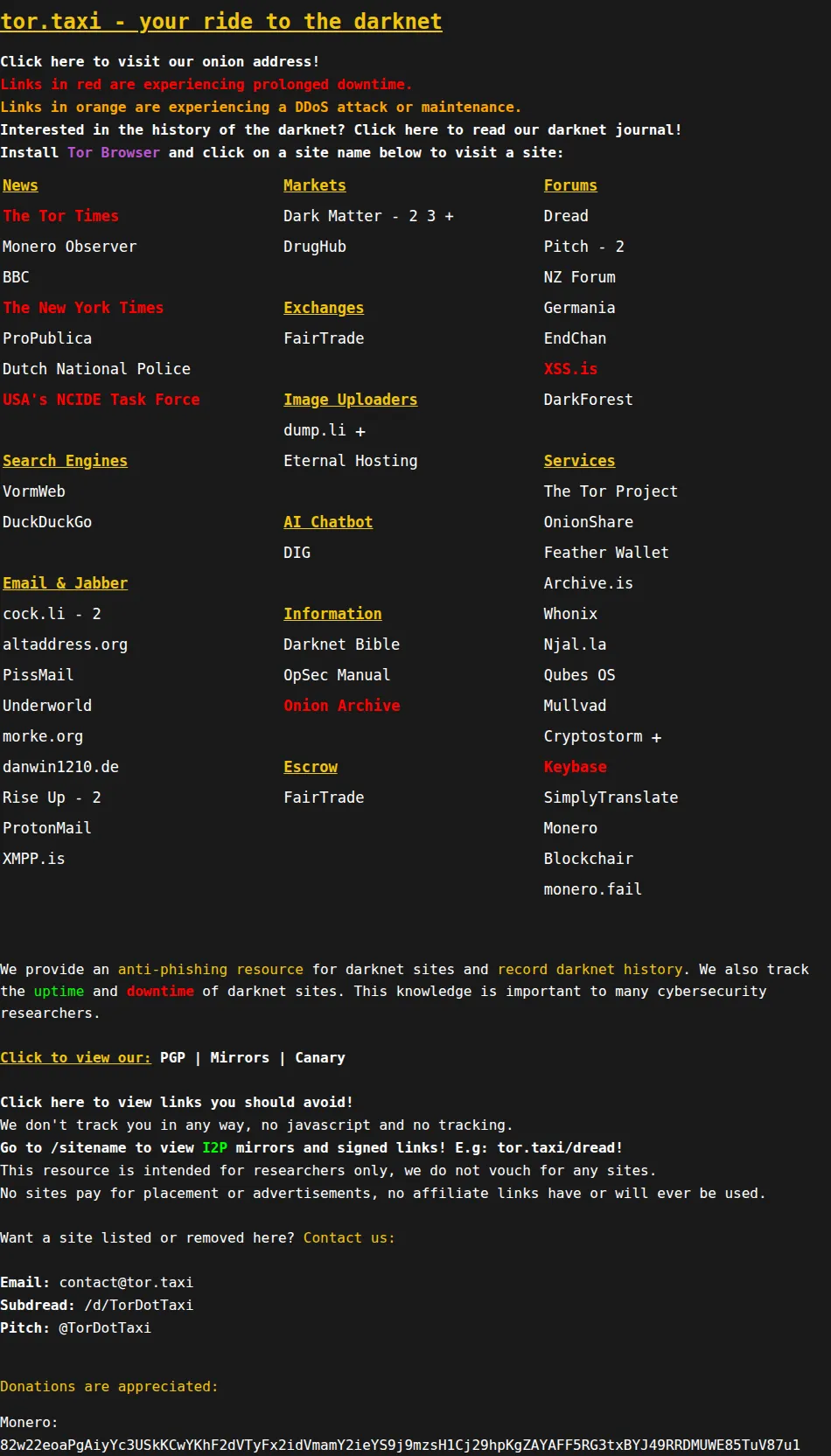
Task: Open the Eternal Hosting link
Action: 351,461
